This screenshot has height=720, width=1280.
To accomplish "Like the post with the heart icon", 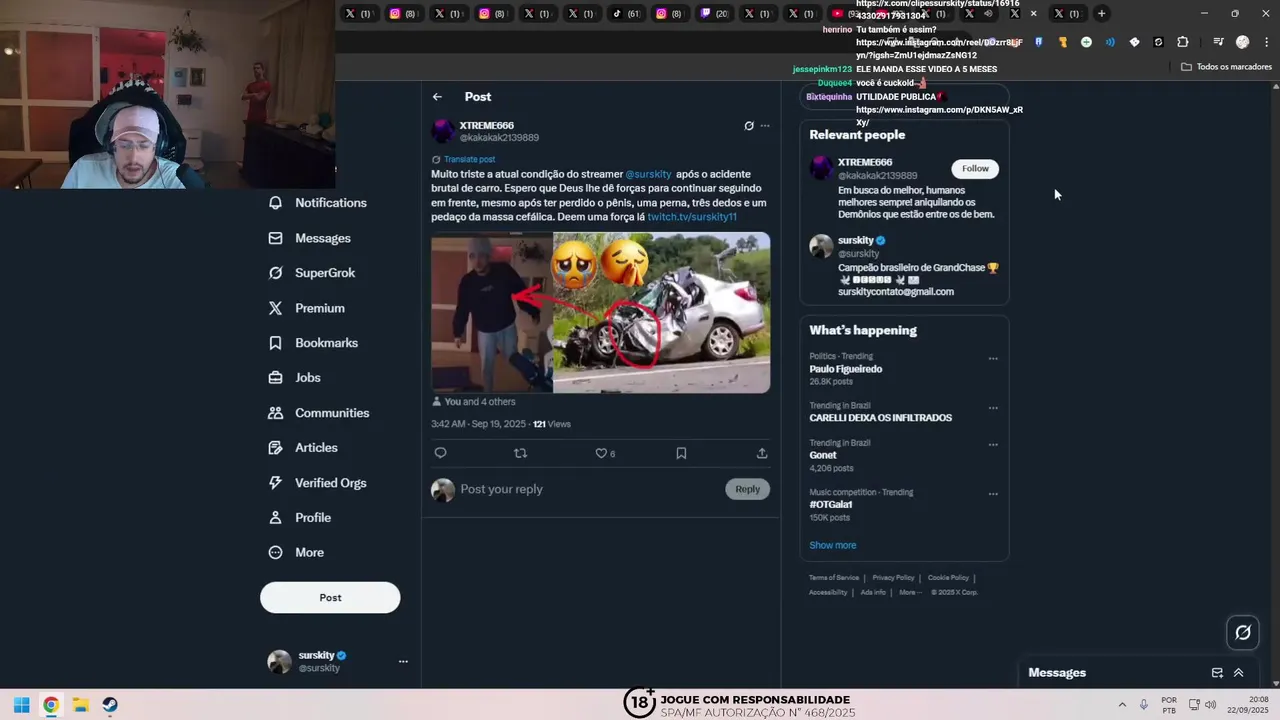I will (601, 453).
